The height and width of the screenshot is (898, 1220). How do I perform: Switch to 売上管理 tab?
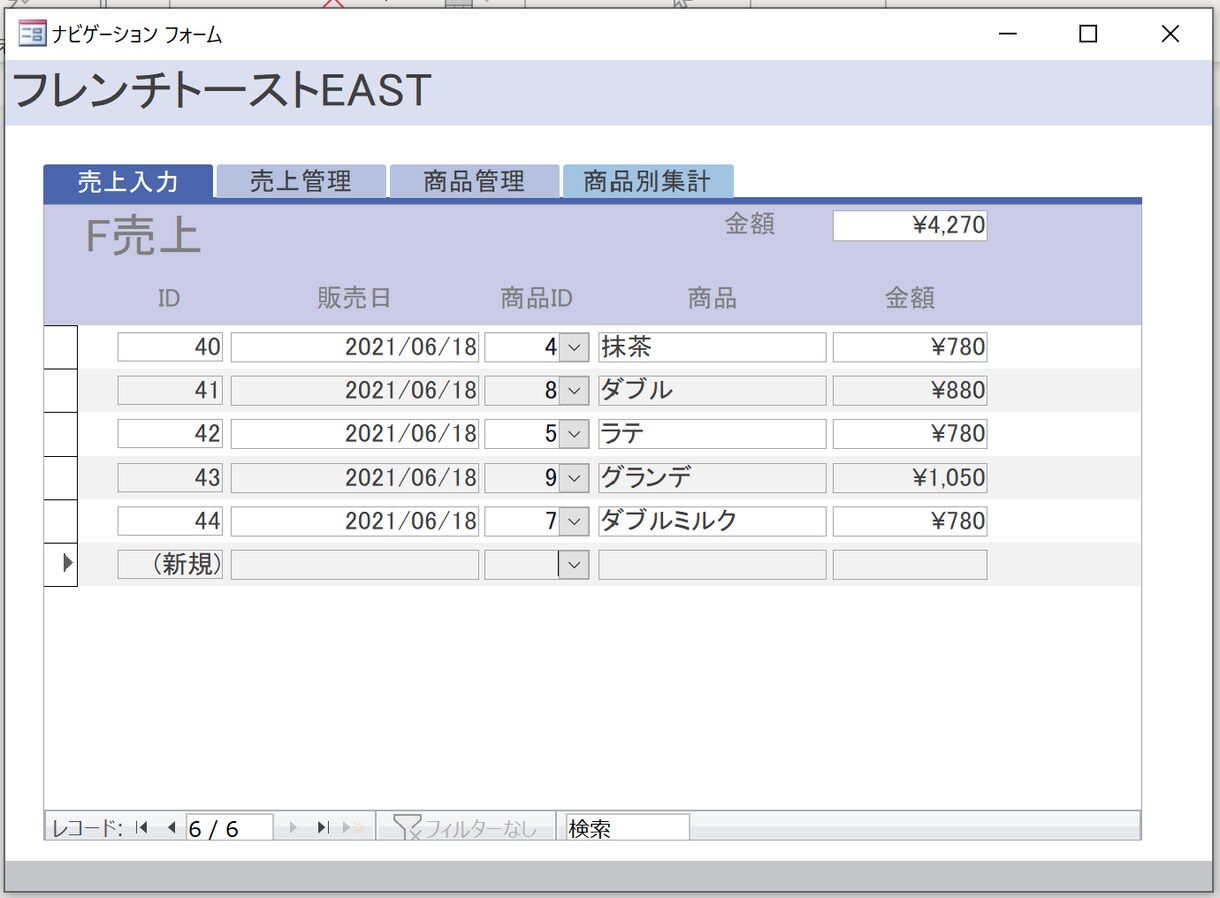pyautogui.click(x=301, y=181)
